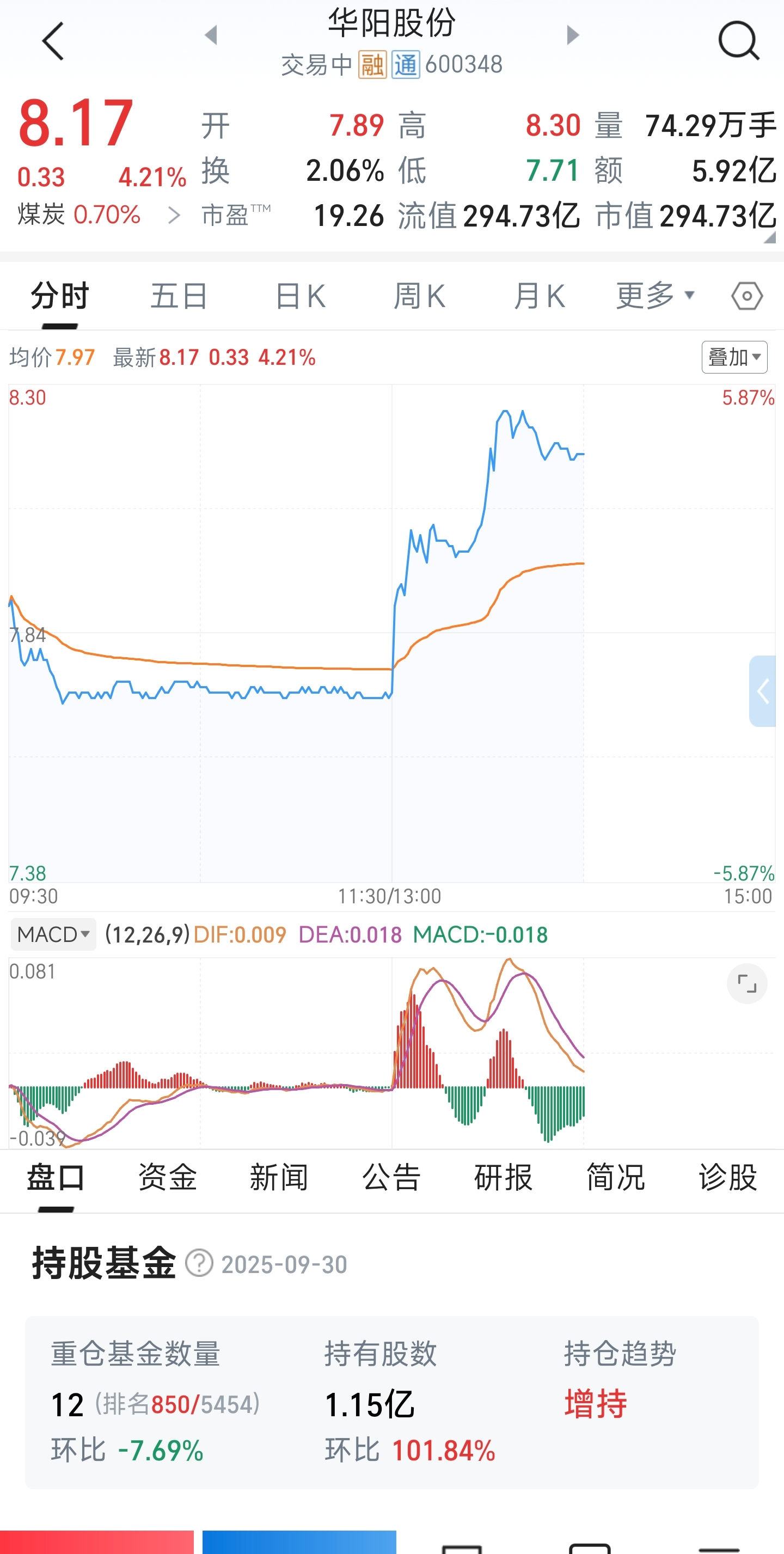
Task: Tap the 增持 holding trend text
Action: click(x=596, y=1404)
